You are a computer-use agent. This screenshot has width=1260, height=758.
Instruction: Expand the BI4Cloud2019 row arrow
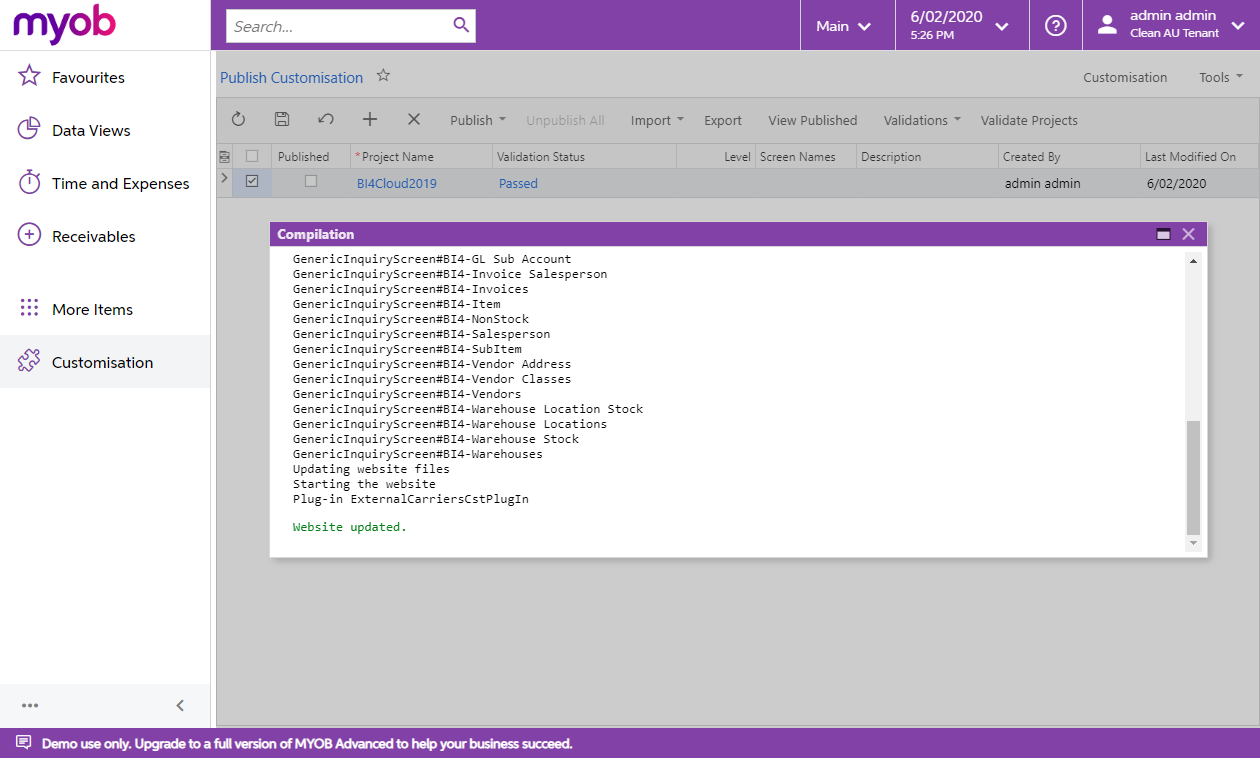(x=225, y=178)
